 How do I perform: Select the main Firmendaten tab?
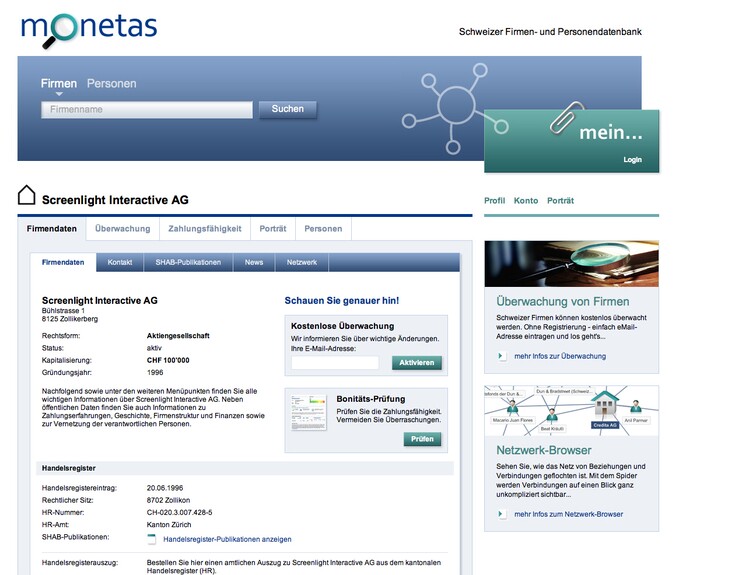(52, 229)
